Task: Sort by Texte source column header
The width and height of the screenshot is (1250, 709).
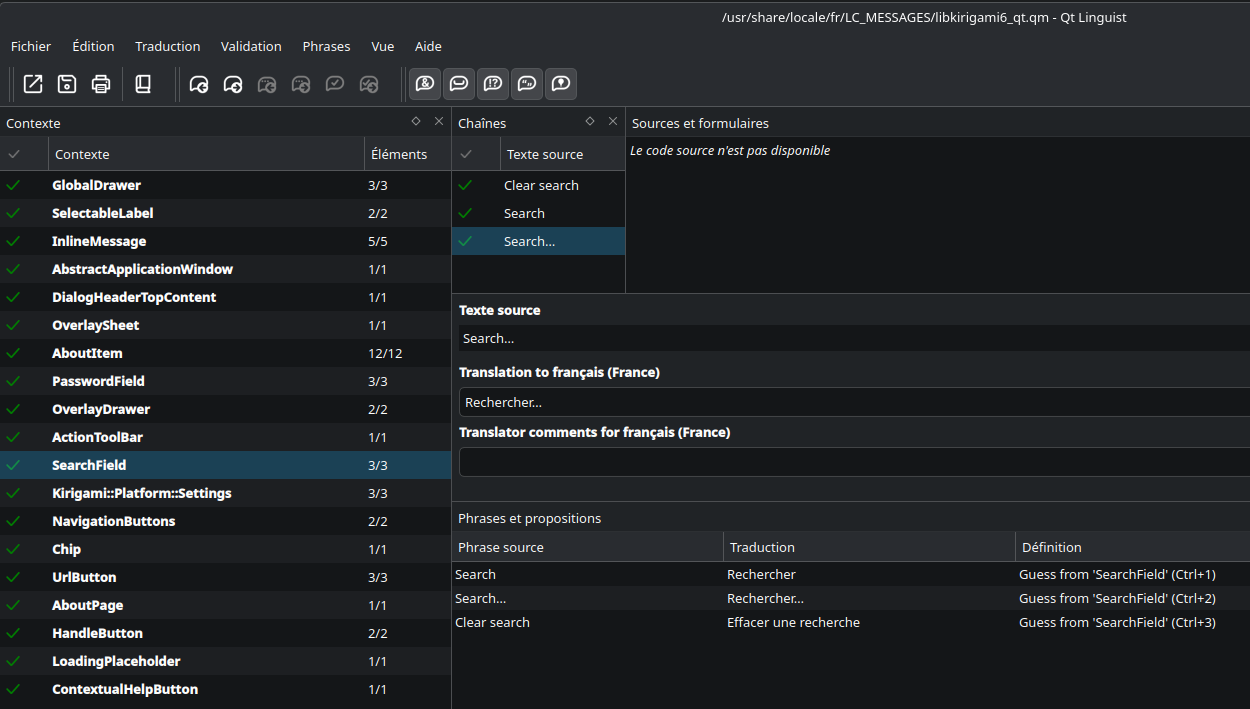Action: click(x=545, y=154)
